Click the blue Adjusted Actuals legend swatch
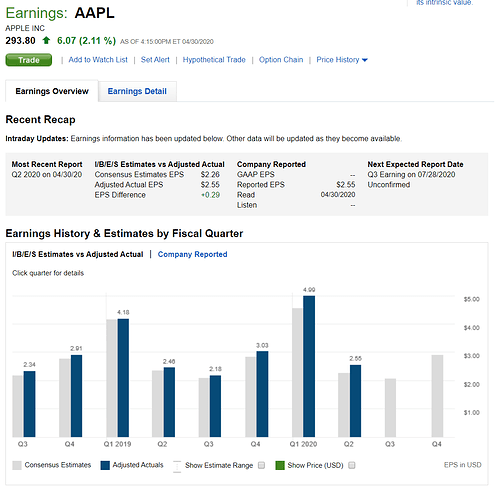 [105, 465]
